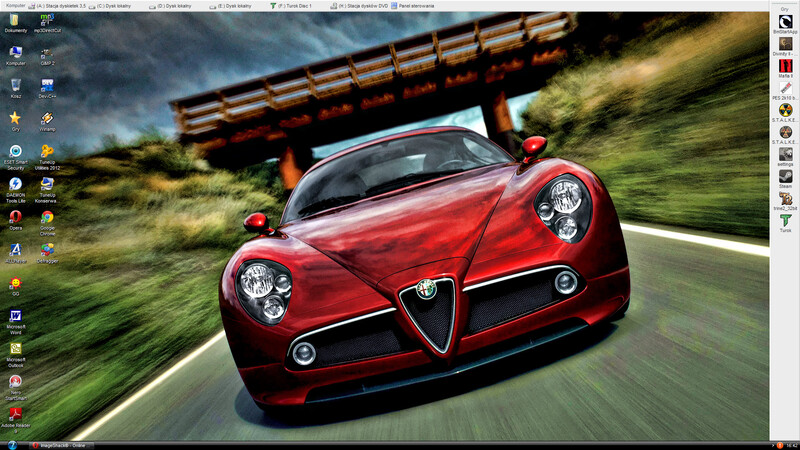Open (F:) Turok Disc 1 drive

(x=292, y=5)
